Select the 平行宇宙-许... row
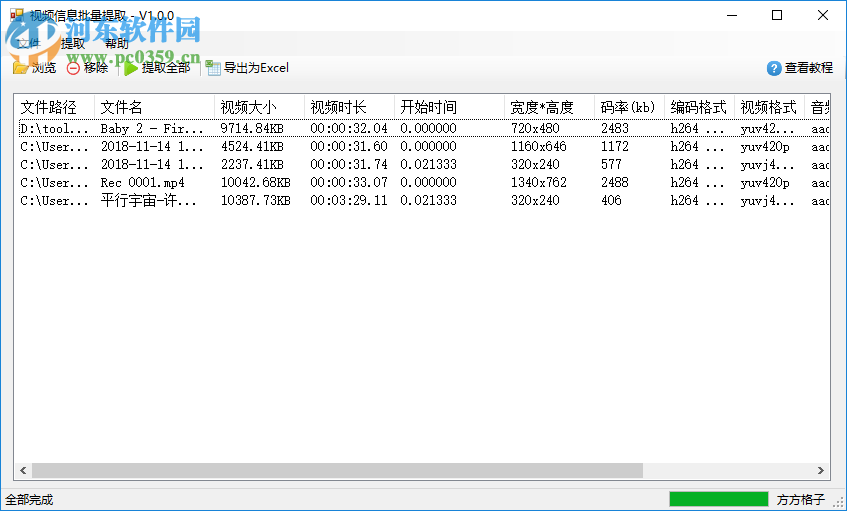 click(x=424, y=200)
